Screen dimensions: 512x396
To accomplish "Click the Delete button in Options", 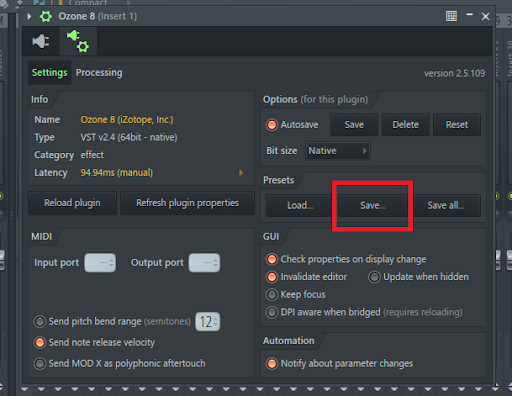I will click(x=405, y=125).
